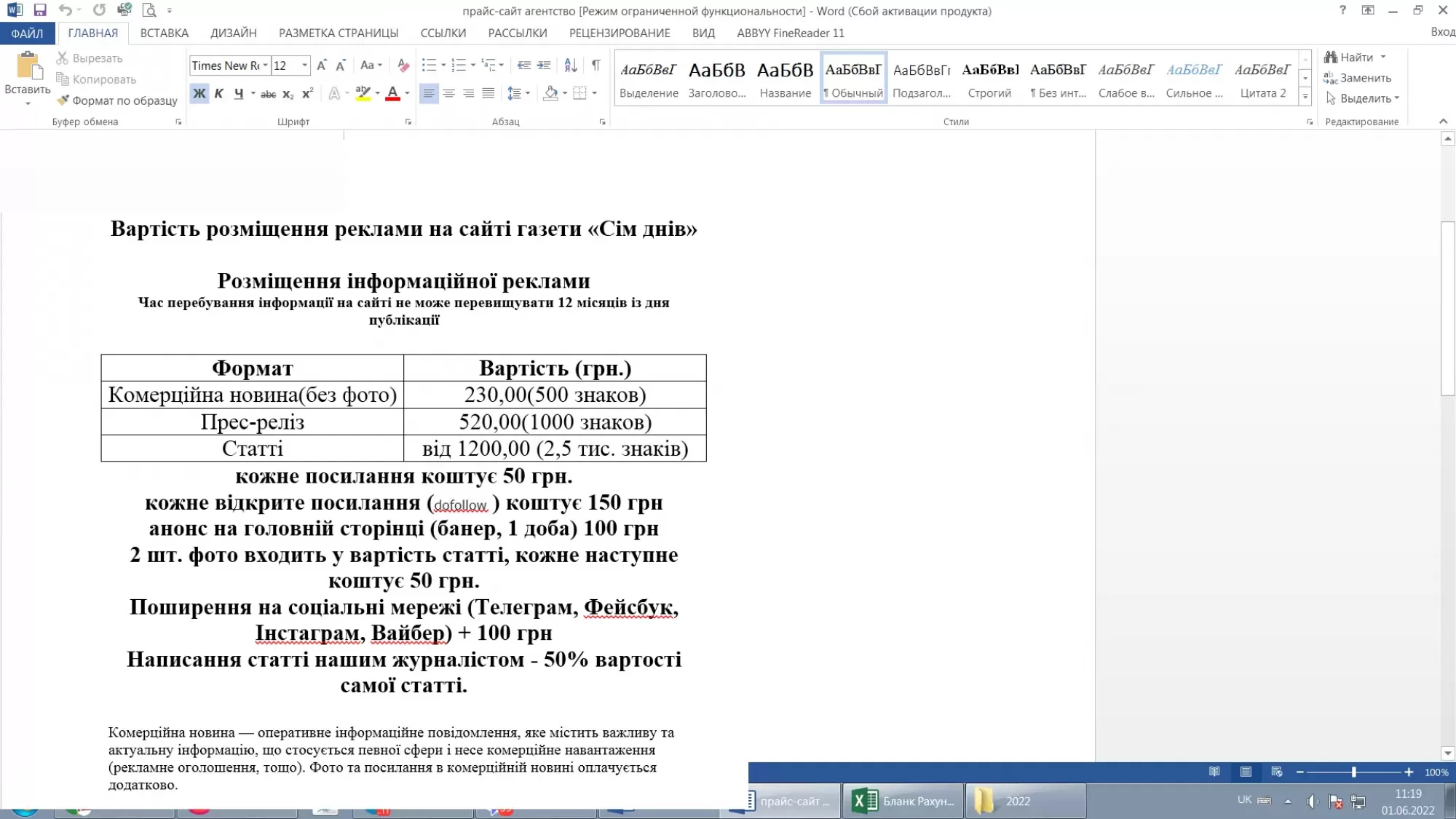Click the Paste clipboard icon

coord(28,67)
